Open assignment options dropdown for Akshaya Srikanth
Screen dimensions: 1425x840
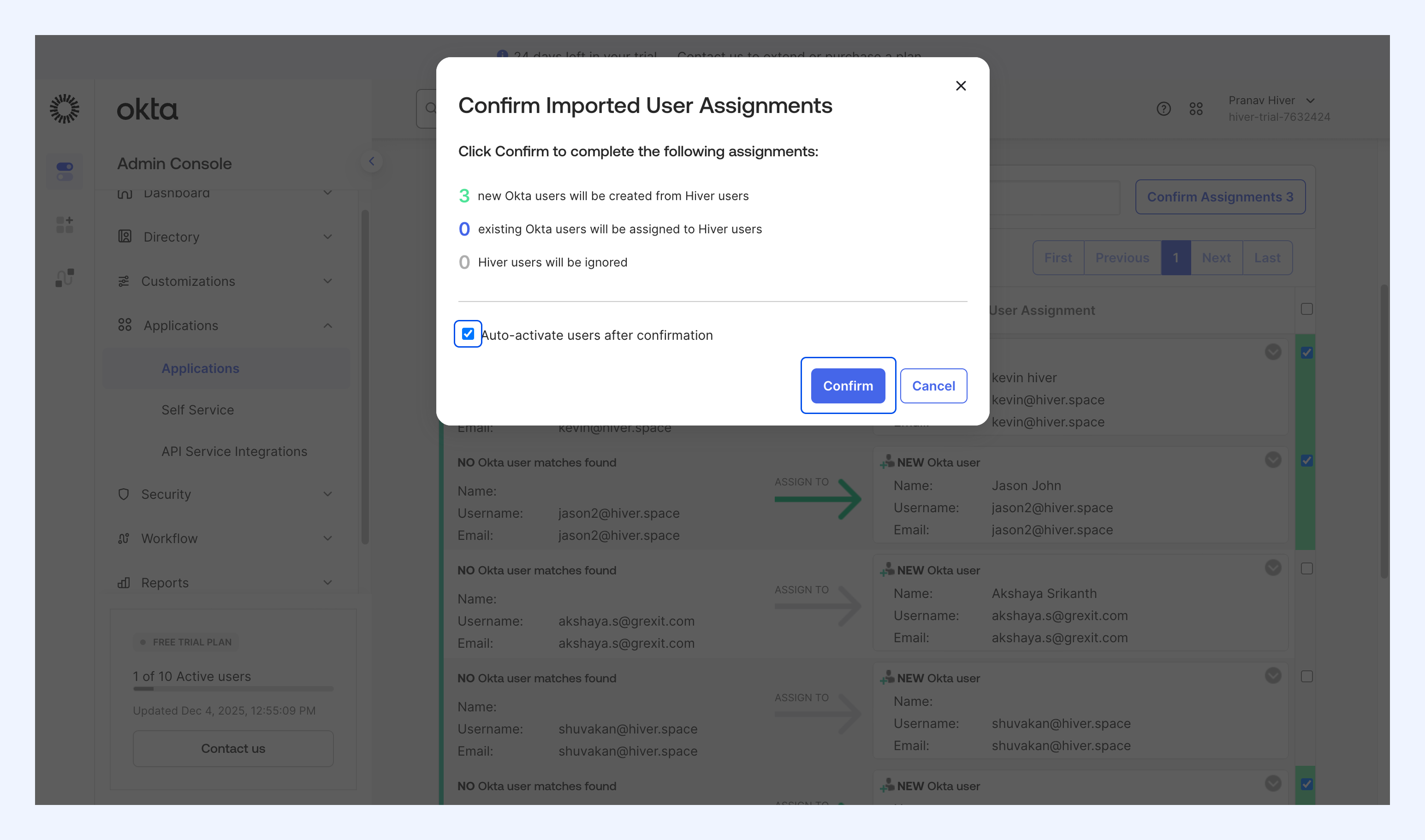(1273, 568)
